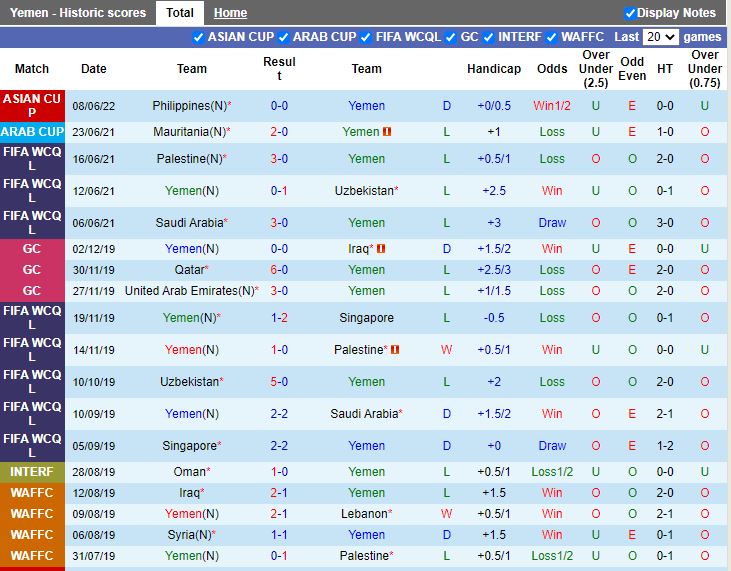The image size is (731, 571).
Task: Click the Uzbekistan team link dated 12/06/21
Action: click(366, 190)
